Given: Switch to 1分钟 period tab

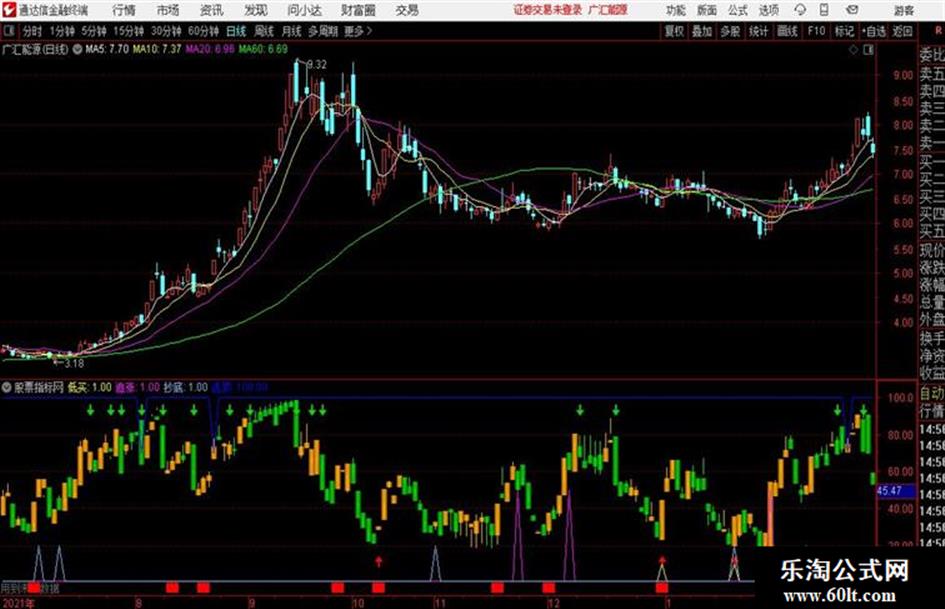Looking at the screenshot, I should (61, 31).
